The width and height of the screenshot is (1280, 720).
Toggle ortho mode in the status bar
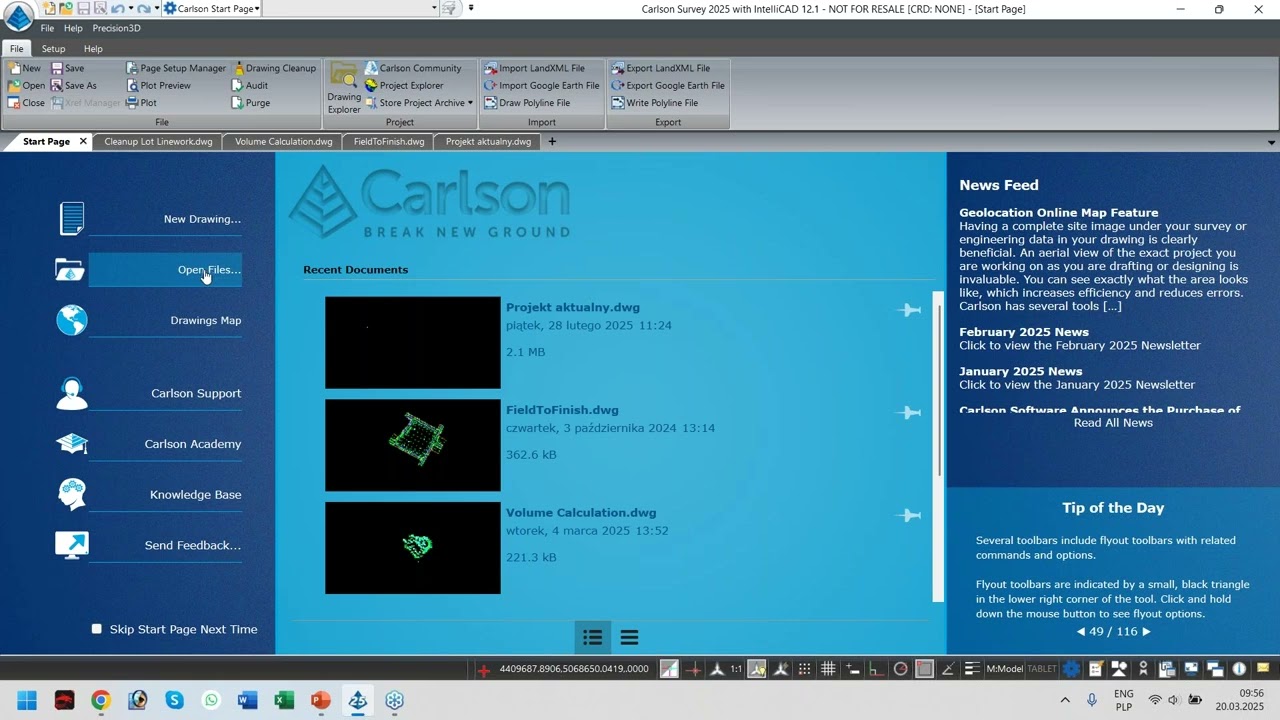coord(876,669)
